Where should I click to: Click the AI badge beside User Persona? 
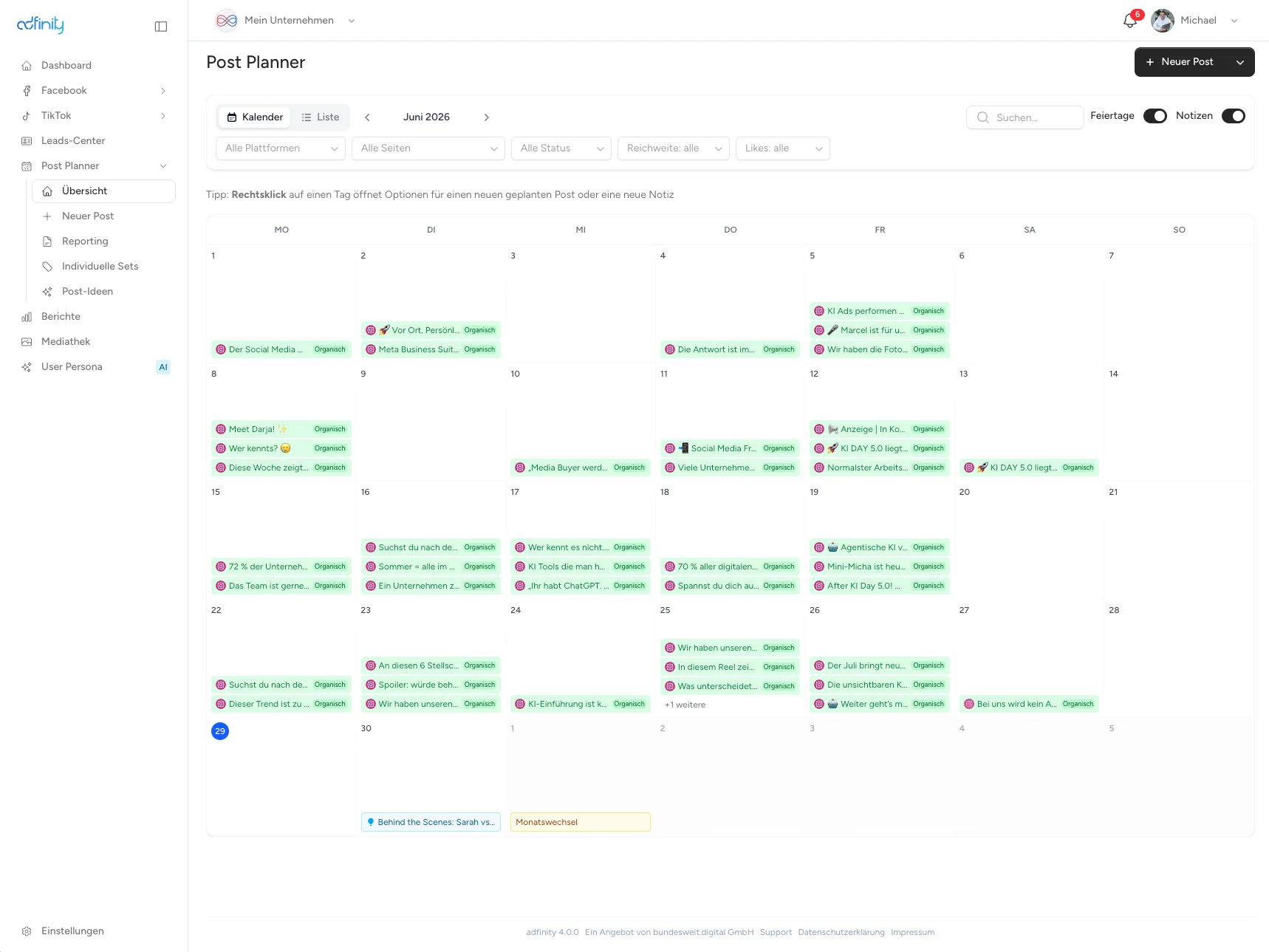click(x=163, y=367)
